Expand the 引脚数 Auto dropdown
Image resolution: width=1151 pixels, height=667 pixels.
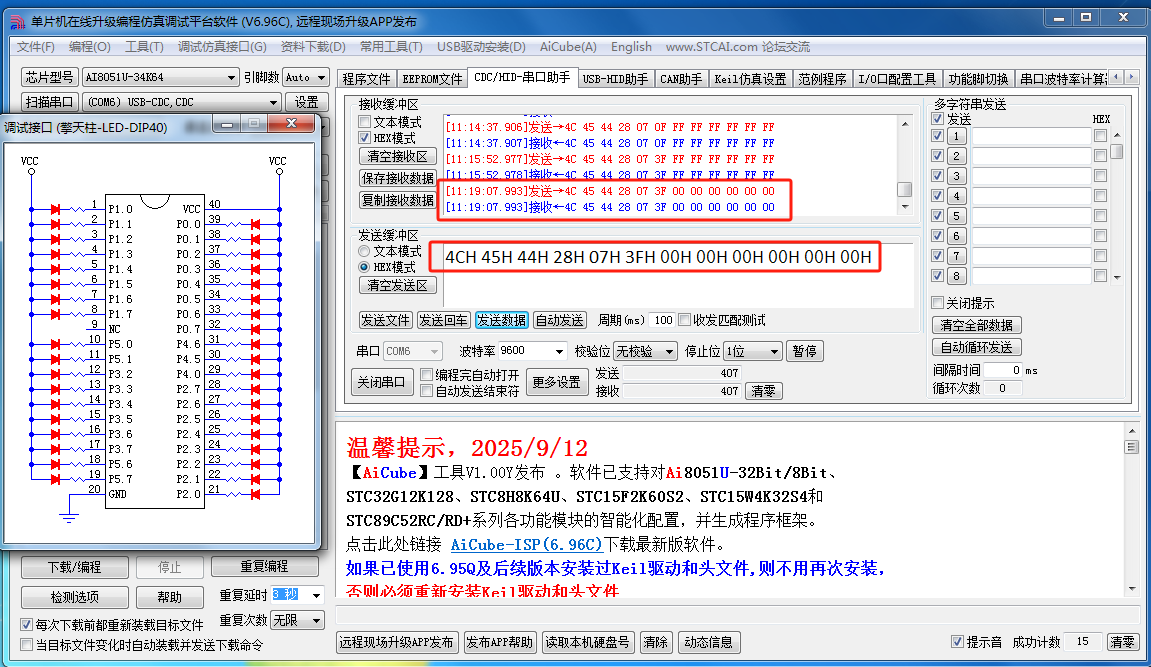pyautogui.click(x=318, y=76)
